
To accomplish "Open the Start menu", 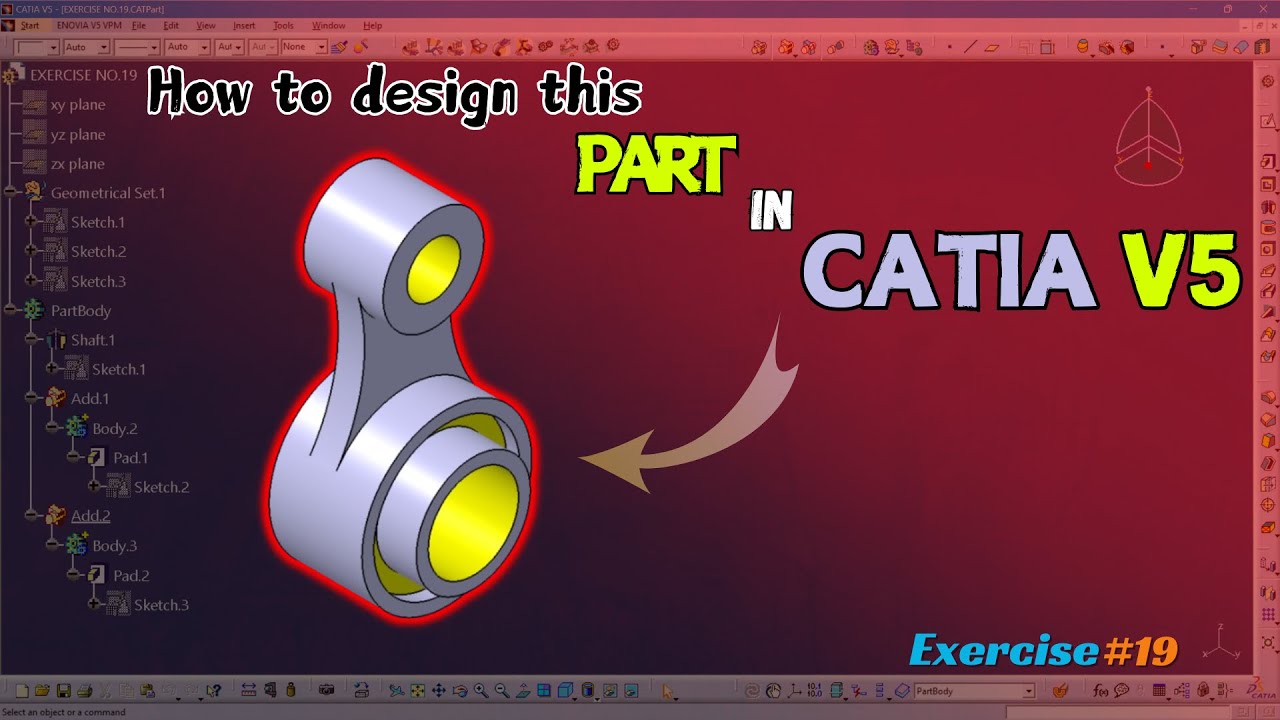I will tap(30, 25).
